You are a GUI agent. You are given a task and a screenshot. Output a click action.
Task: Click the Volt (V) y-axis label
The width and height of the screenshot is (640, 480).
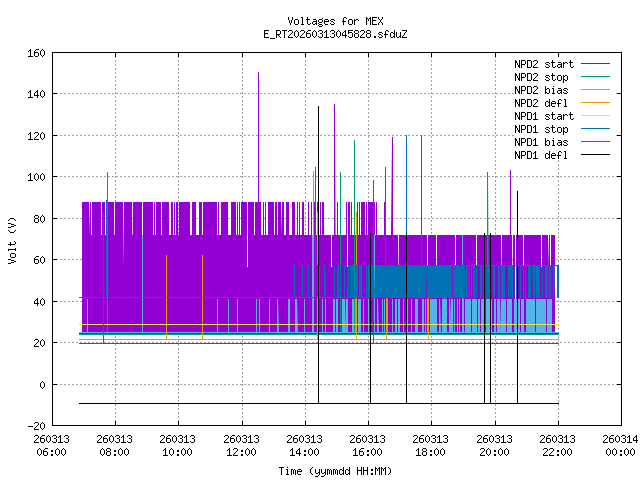[12, 240]
